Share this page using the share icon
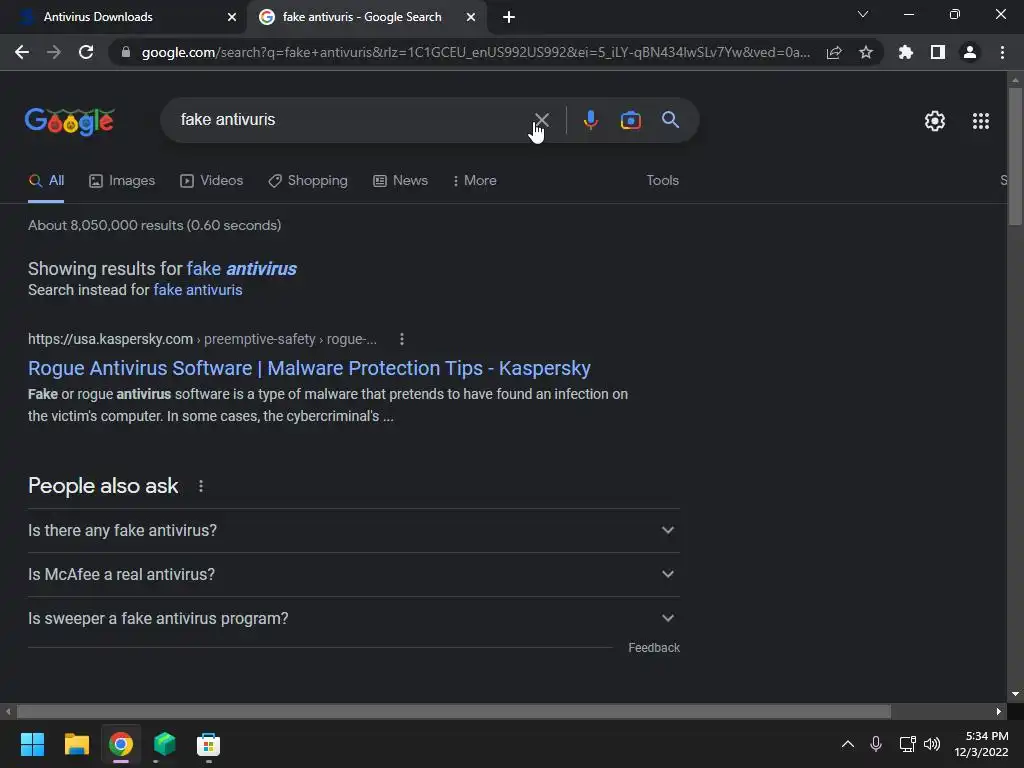The height and width of the screenshot is (768, 1024). tap(834, 52)
